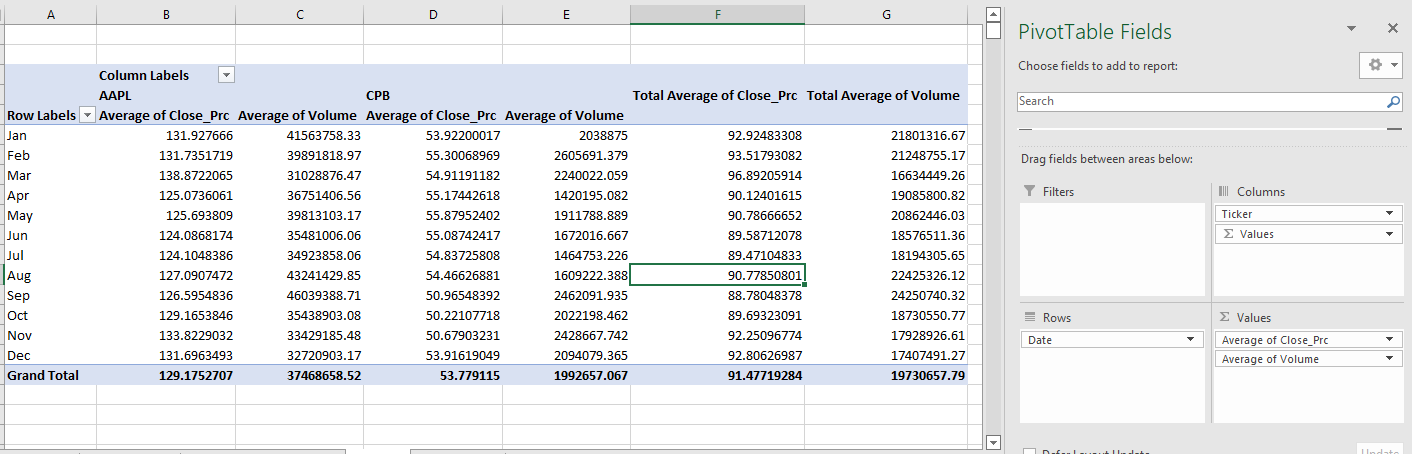Screen dimensions: 1412x454
Task: Click the Columns area icon
Action: point(1225,191)
